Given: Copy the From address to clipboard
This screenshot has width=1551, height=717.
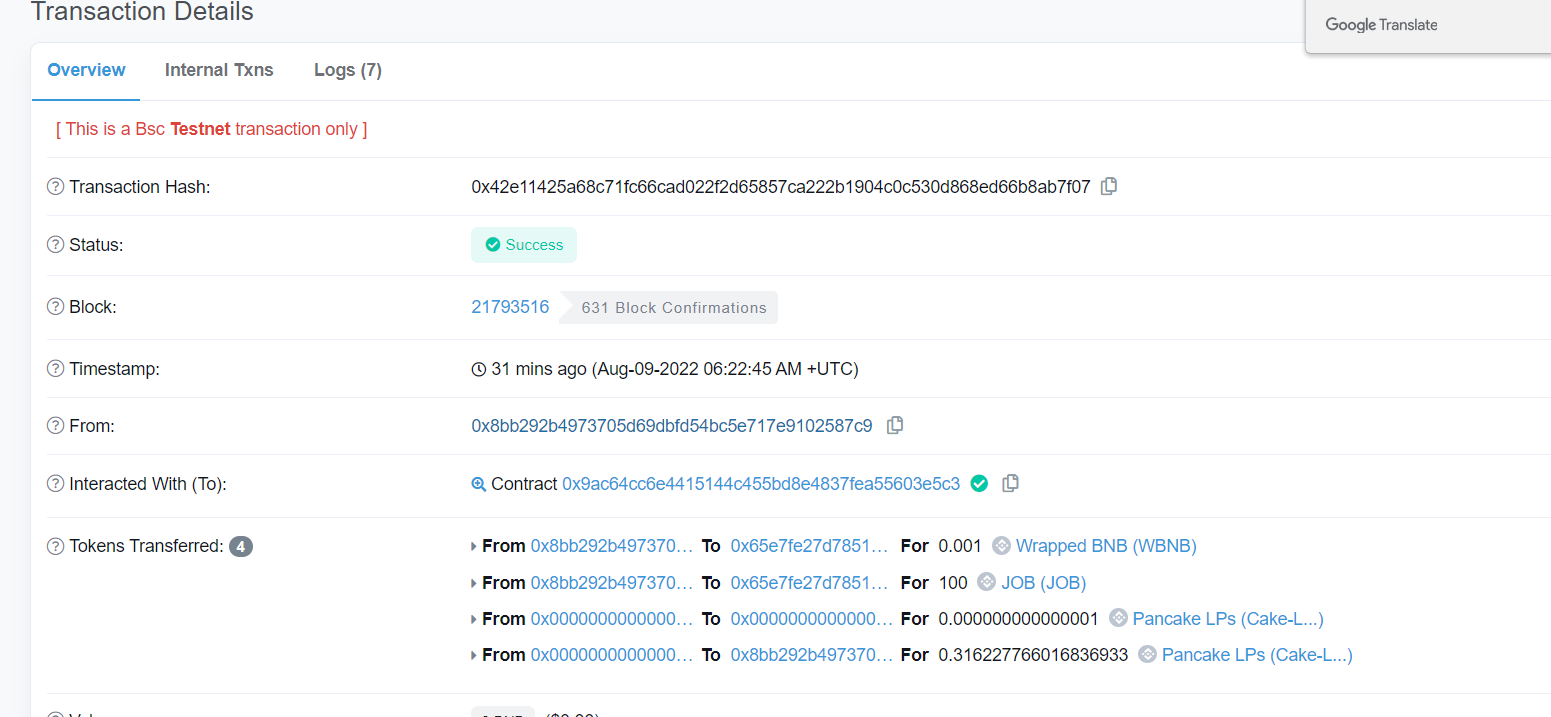Looking at the screenshot, I should 895,425.
